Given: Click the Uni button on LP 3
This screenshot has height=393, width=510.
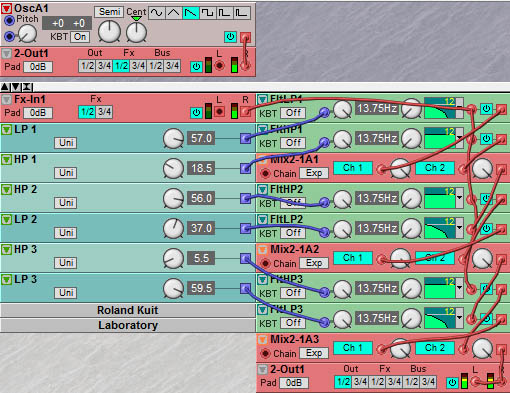Looking at the screenshot, I should tap(66, 293).
